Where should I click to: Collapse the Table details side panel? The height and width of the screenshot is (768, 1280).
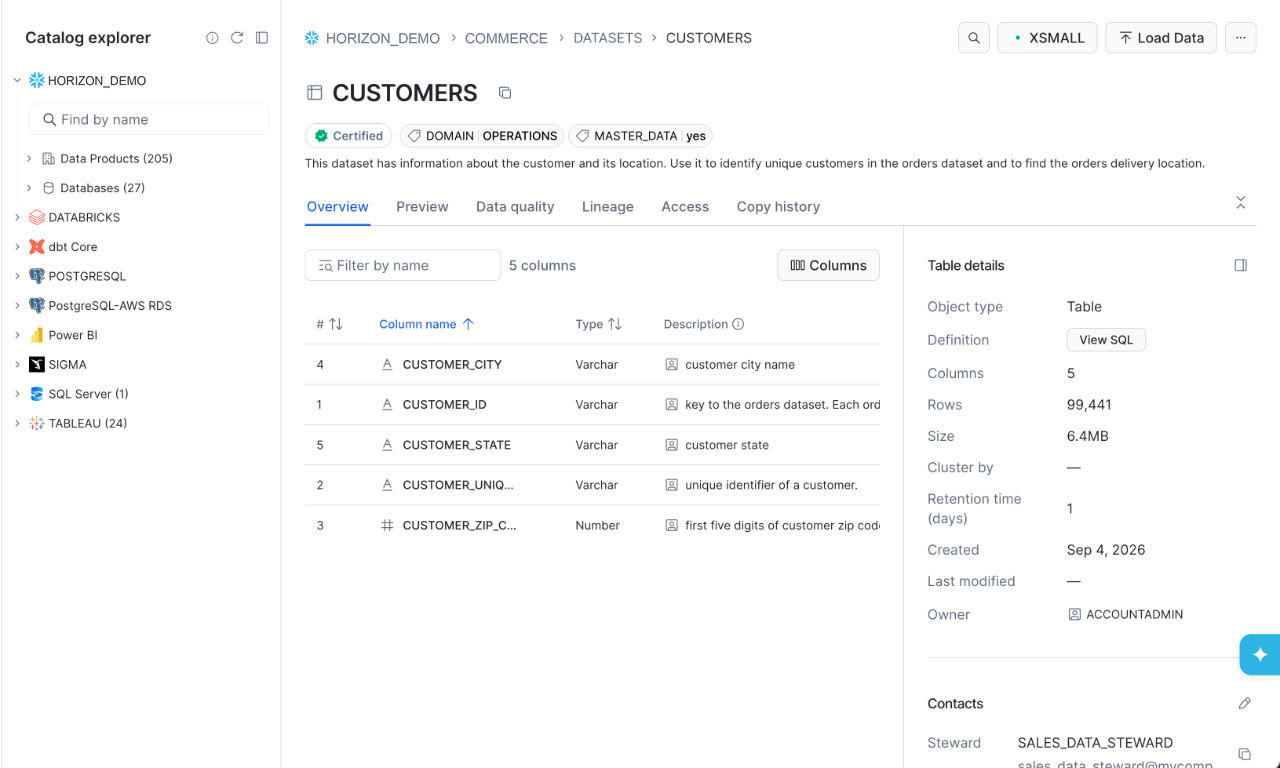point(1241,266)
